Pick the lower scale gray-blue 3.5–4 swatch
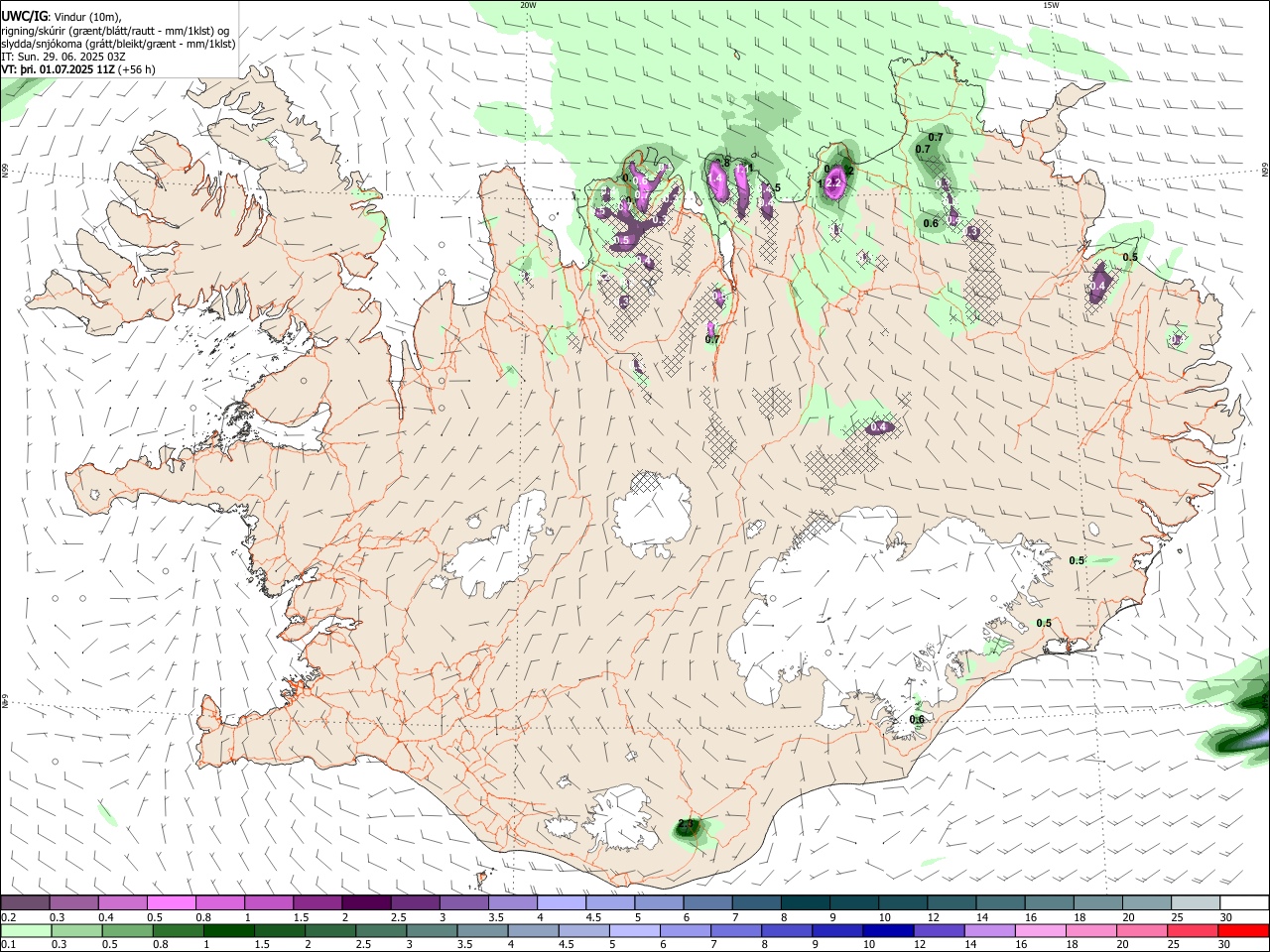 tap(482, 930)
